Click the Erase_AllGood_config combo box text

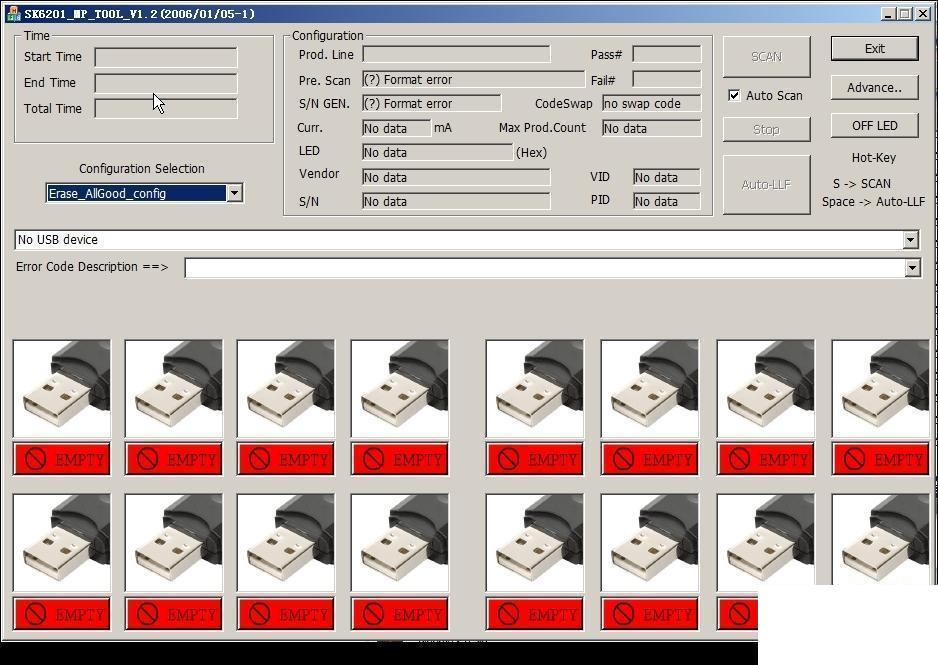[136, 193]
